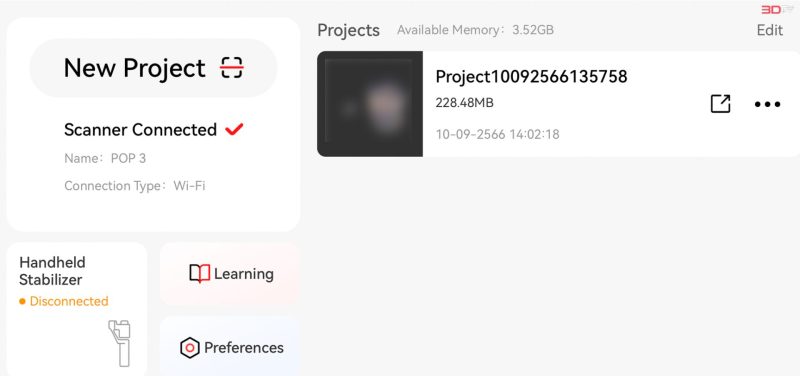Start a New Project

(153, 68)
